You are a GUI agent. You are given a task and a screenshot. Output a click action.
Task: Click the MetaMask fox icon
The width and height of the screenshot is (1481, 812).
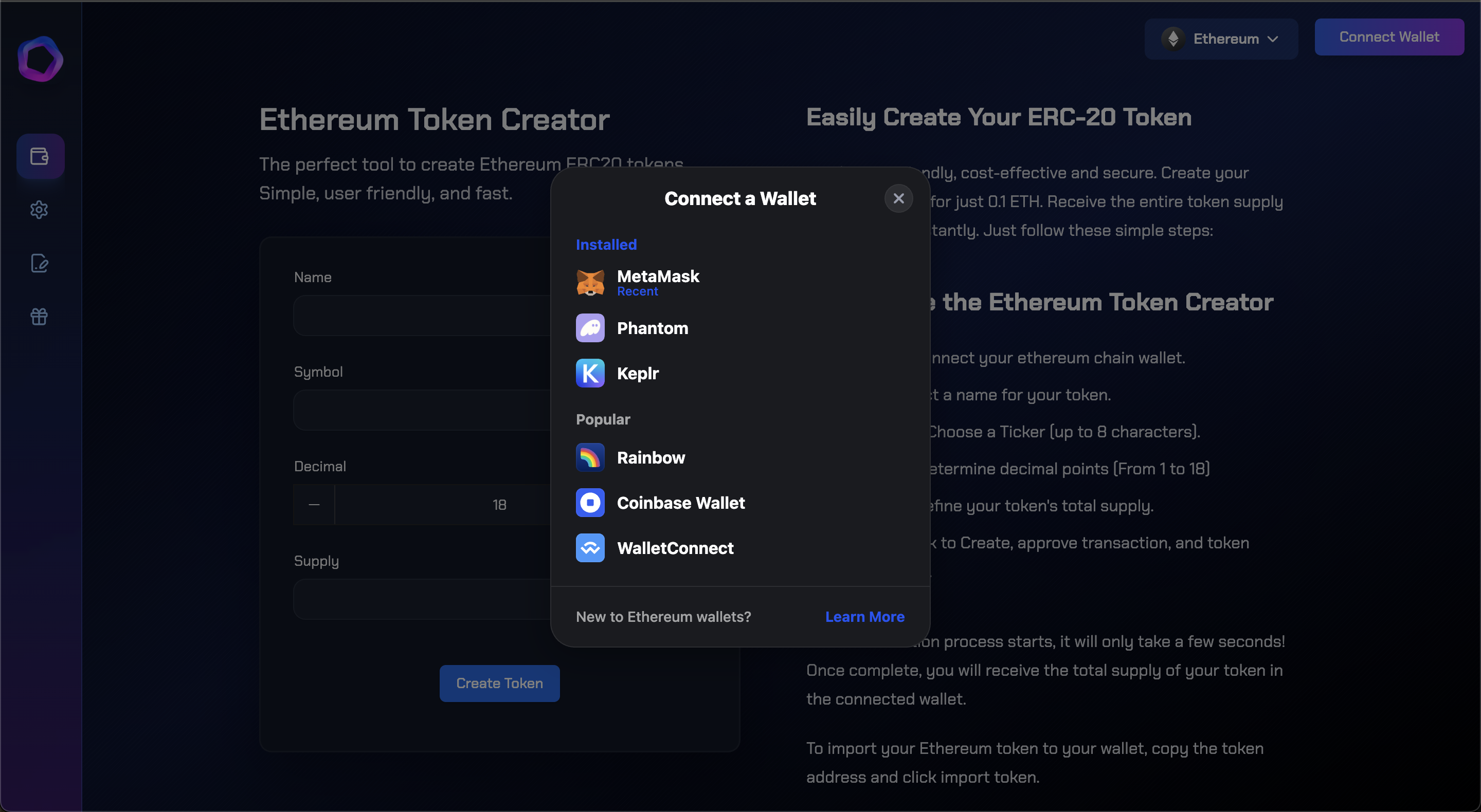coord(590,283)
